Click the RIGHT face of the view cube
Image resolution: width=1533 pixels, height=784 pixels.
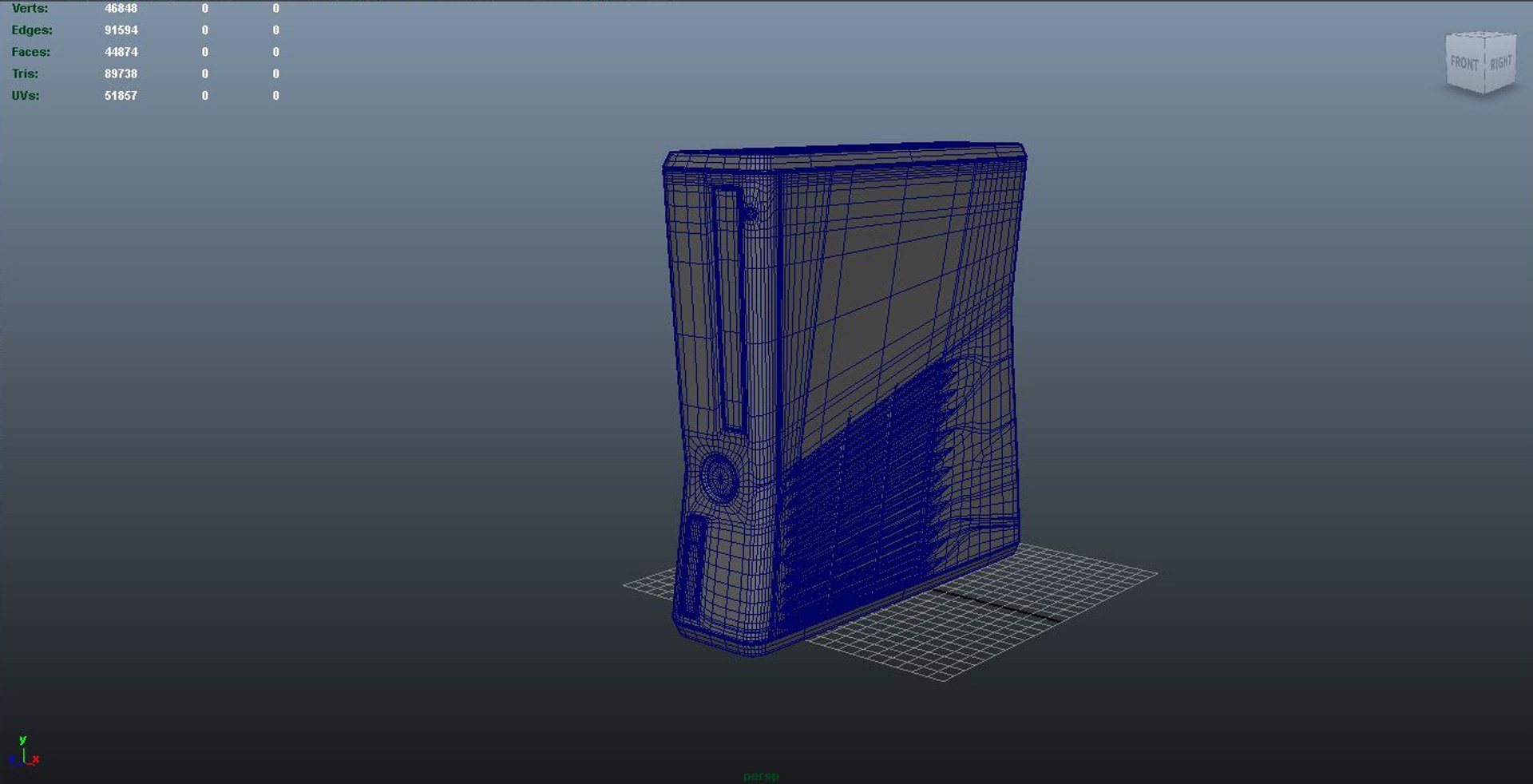pyautogui.click(x=1500, y=62)
